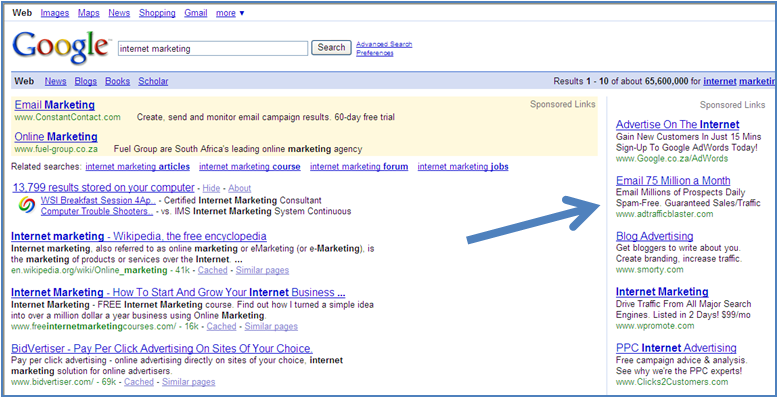The height and width of the screenshot is (398, 778).
Task: Open 'Advertise On The Internet' ad
Action: [x=678, y=125]
